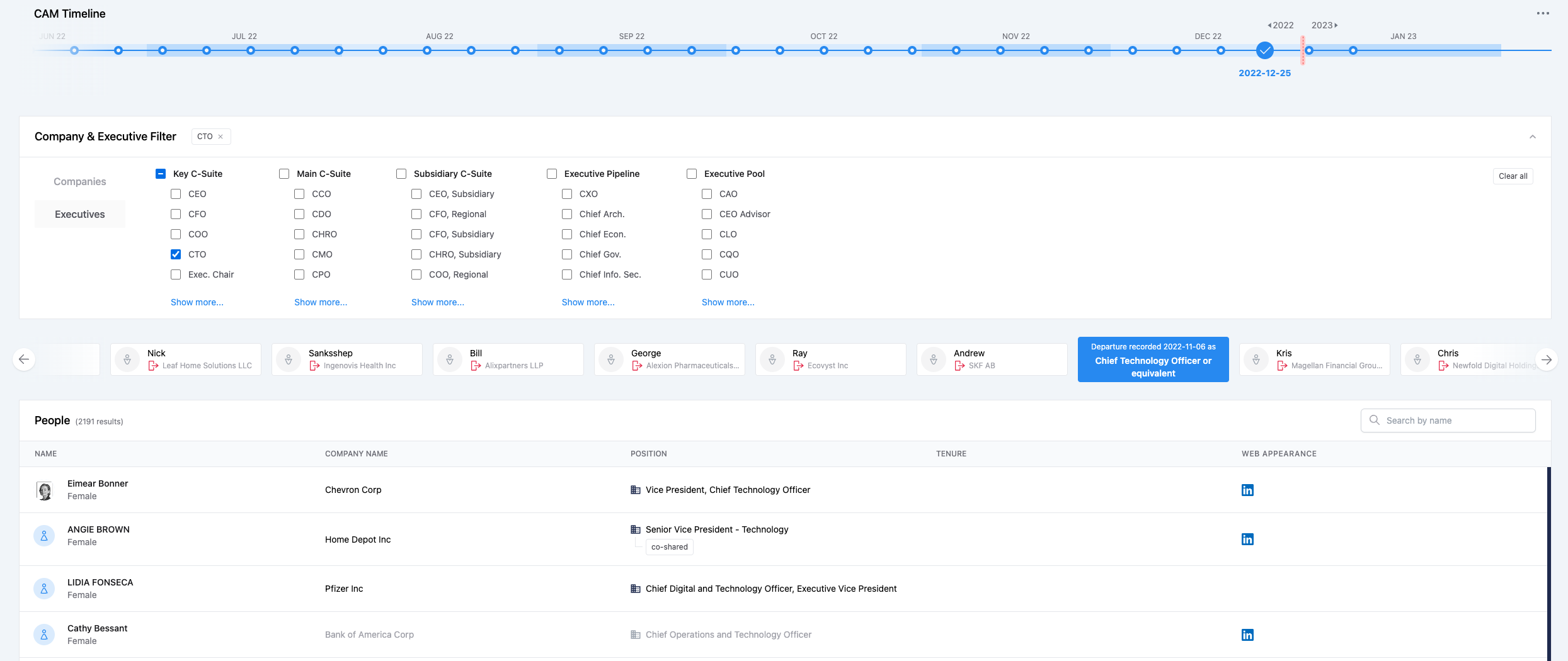Check the Main C-Suite group checkbox
This screenshot has height=661, width=1568.
pos(284,174)
